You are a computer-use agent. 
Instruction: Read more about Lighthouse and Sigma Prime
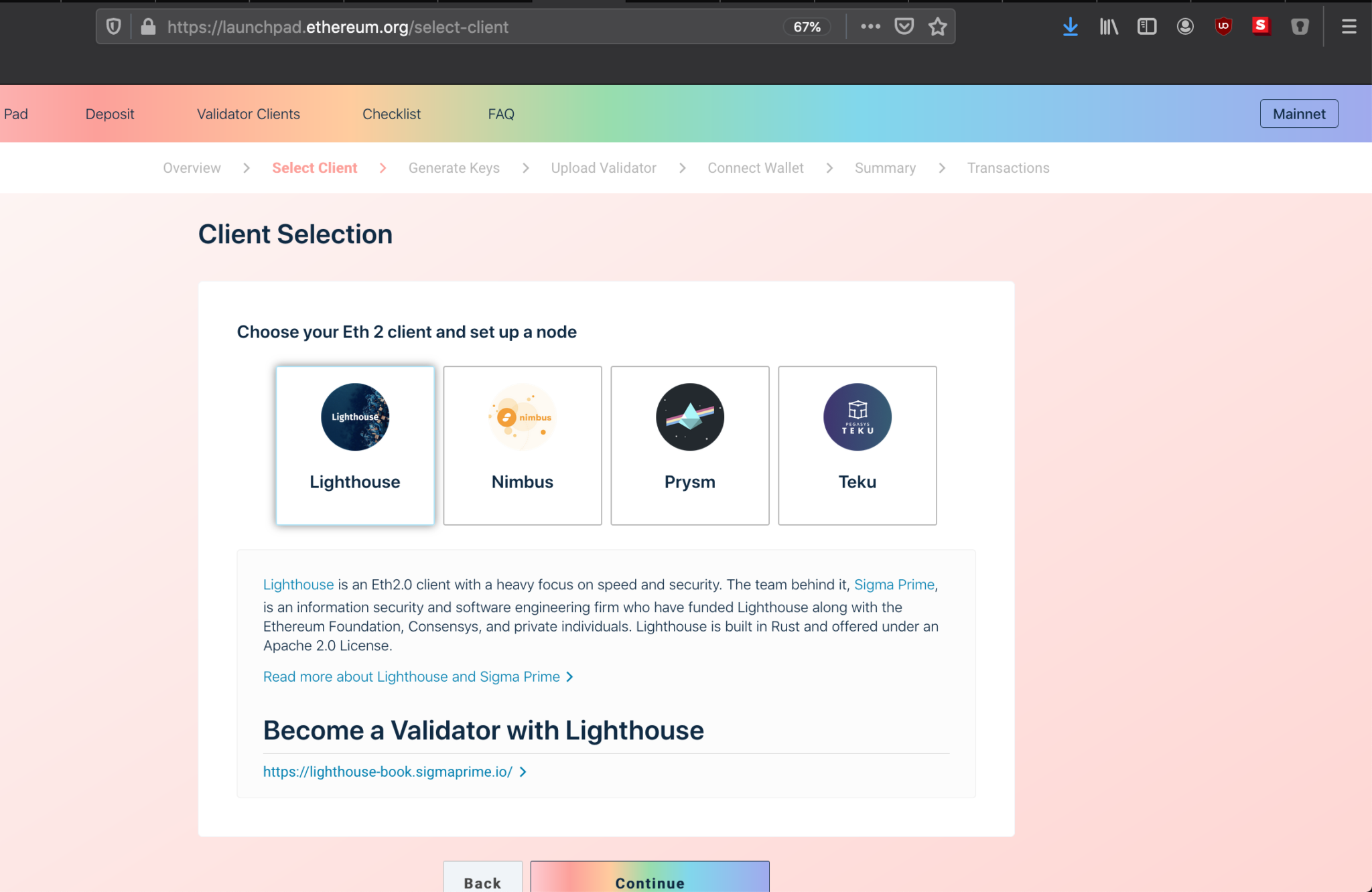point(411,677)
